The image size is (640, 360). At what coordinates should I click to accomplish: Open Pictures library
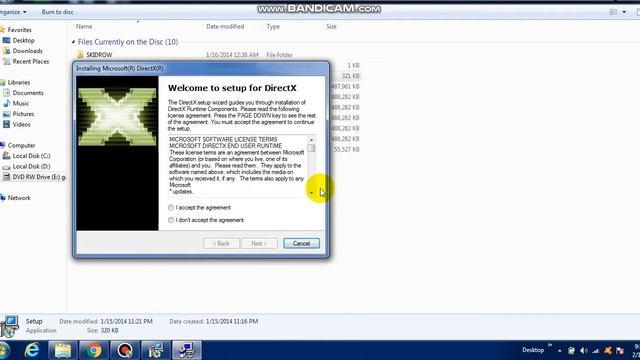click(23, 114)
